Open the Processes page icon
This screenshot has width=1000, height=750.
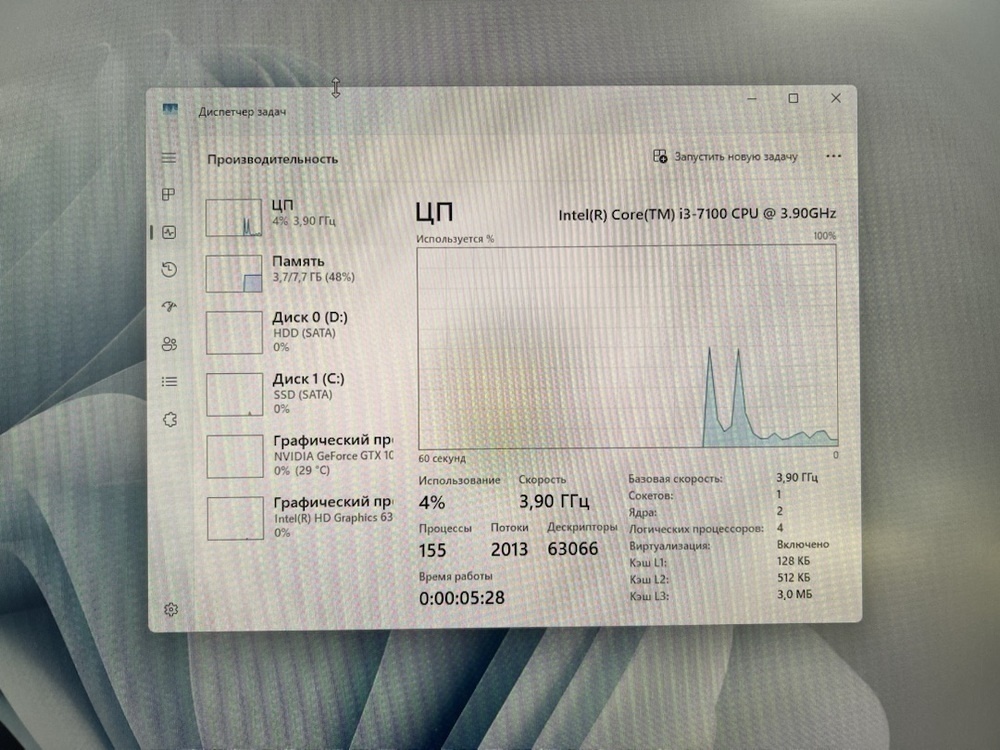click(x=169, y=195)
